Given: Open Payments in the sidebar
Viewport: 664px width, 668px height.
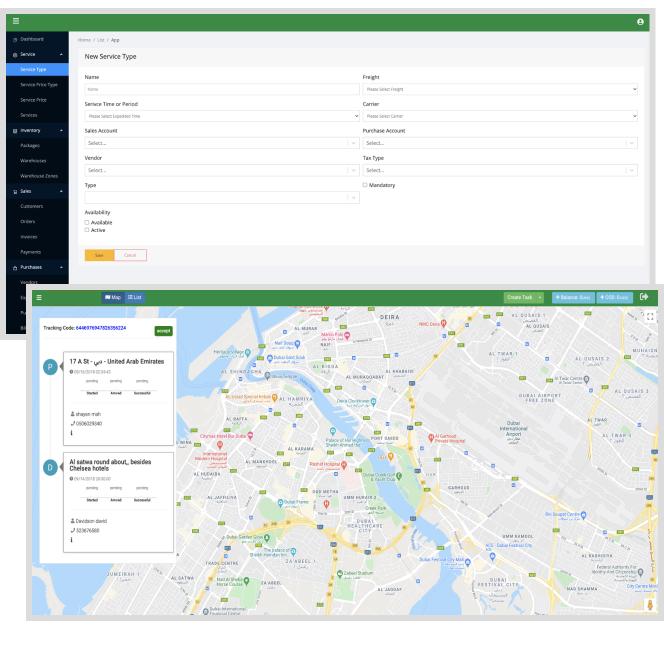Looking at the screenshot, I should (x=31, y=252).
